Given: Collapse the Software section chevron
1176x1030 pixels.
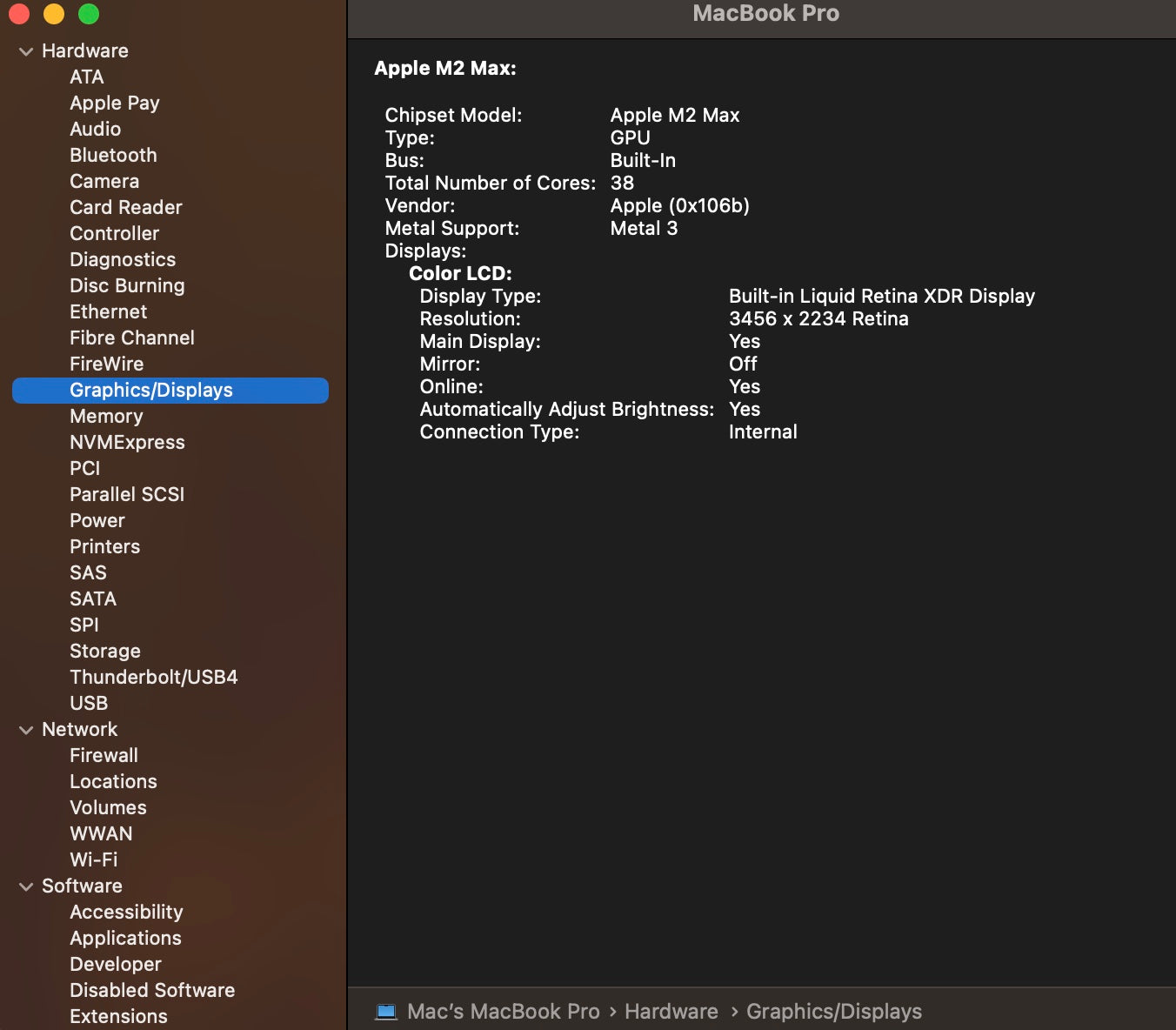Looking at the screenshot, I should coord(26,886).
